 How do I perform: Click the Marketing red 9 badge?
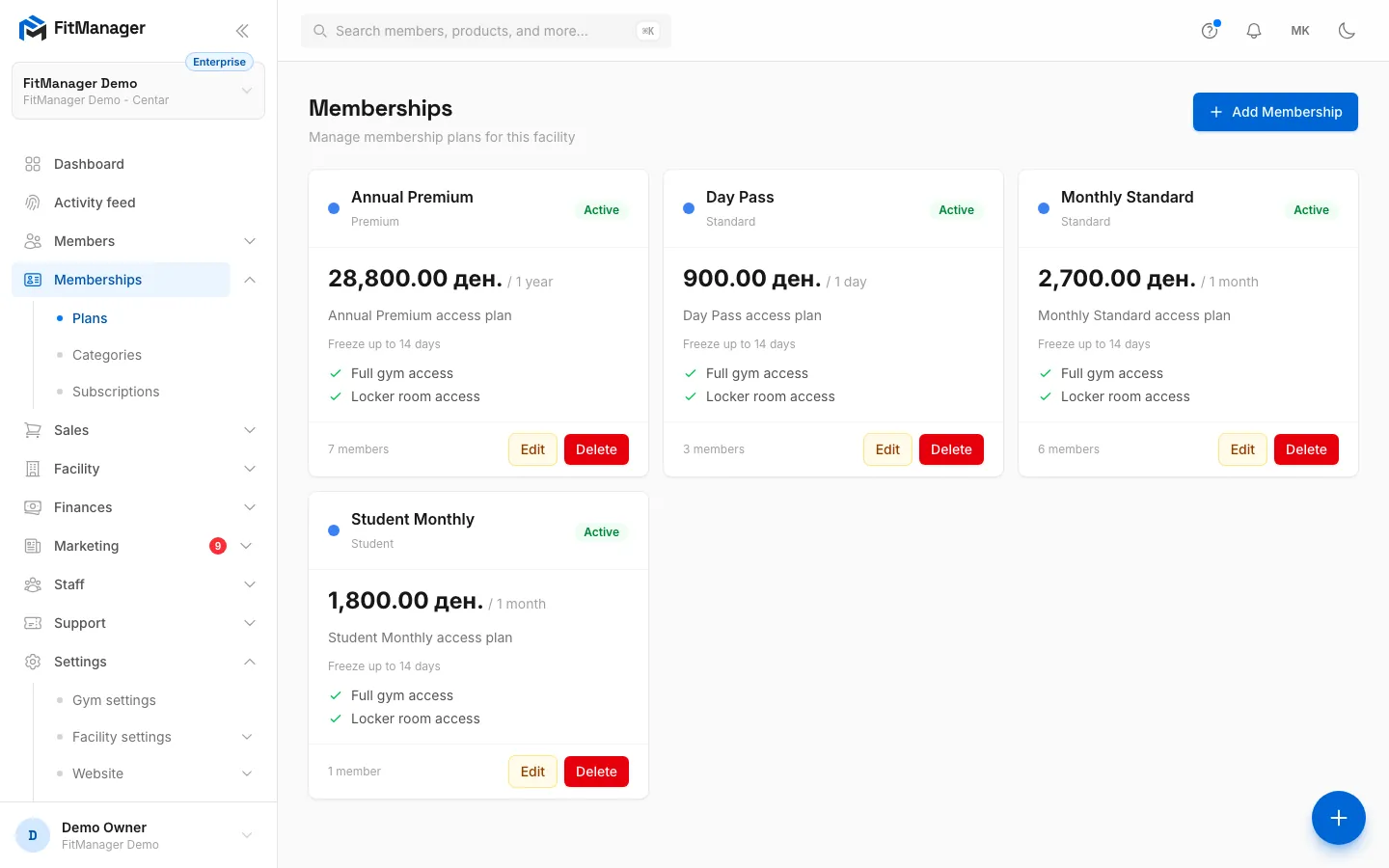tap(218, 546)
